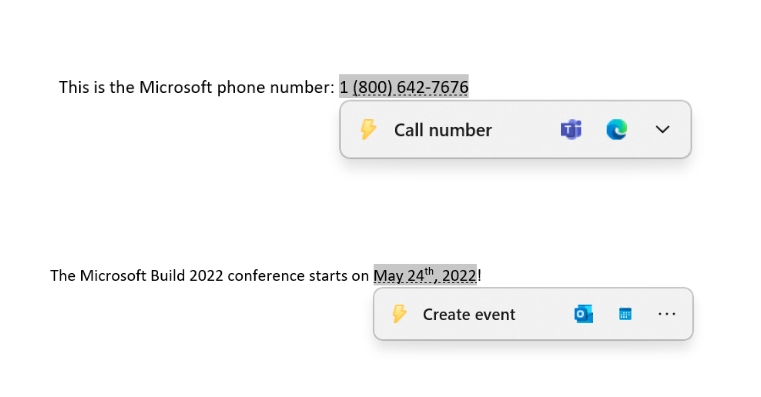Click the highlighted number 1 (800) 642-7676

tap(404, 87)
